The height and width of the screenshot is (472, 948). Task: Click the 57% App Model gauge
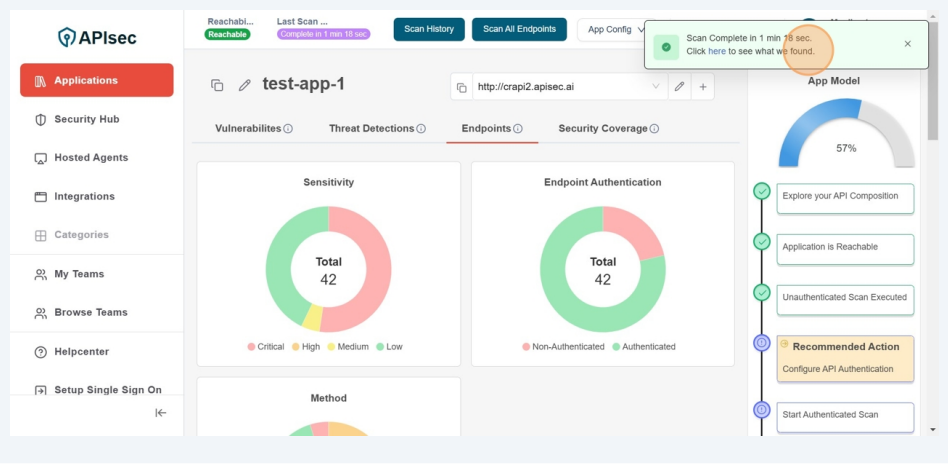pos(846,133)
